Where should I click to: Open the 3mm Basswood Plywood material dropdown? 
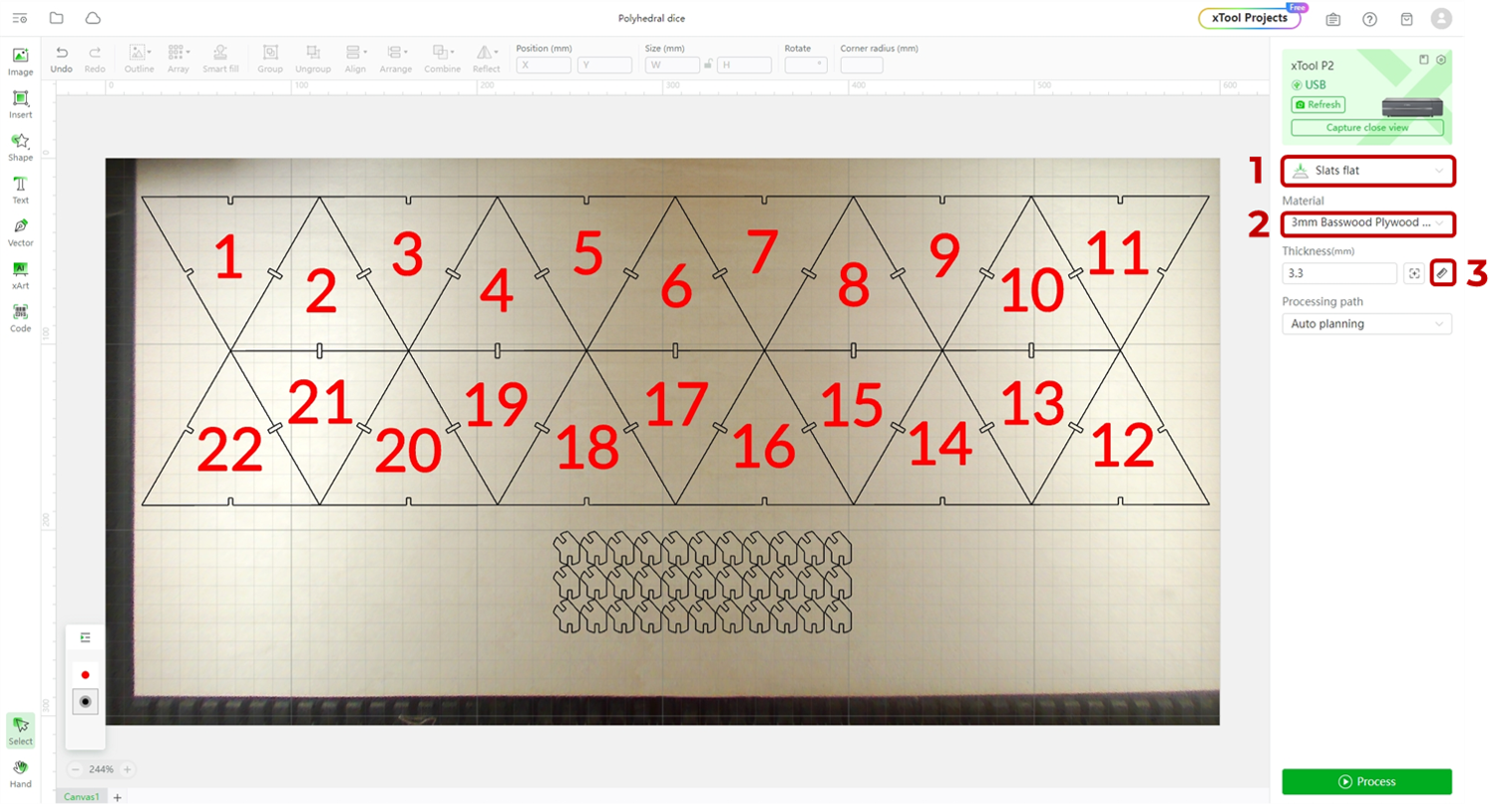click(1367, 223)
